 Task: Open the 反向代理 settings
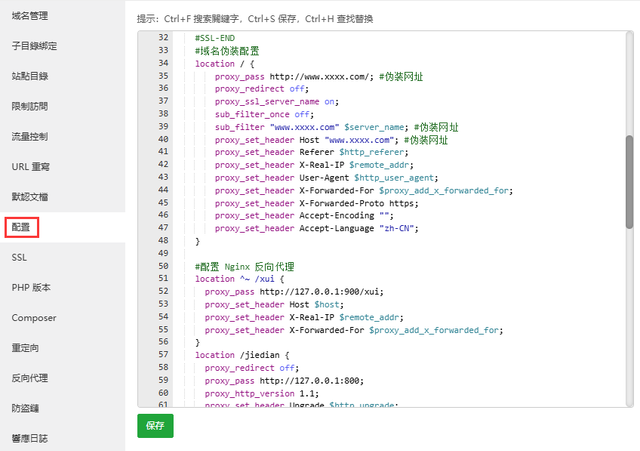30,378
